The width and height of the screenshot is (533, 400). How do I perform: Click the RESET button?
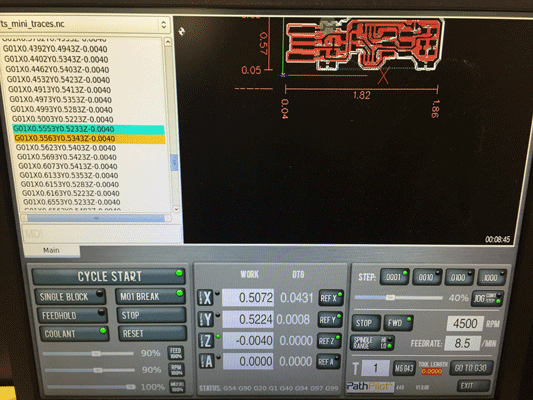click(152, 333)
